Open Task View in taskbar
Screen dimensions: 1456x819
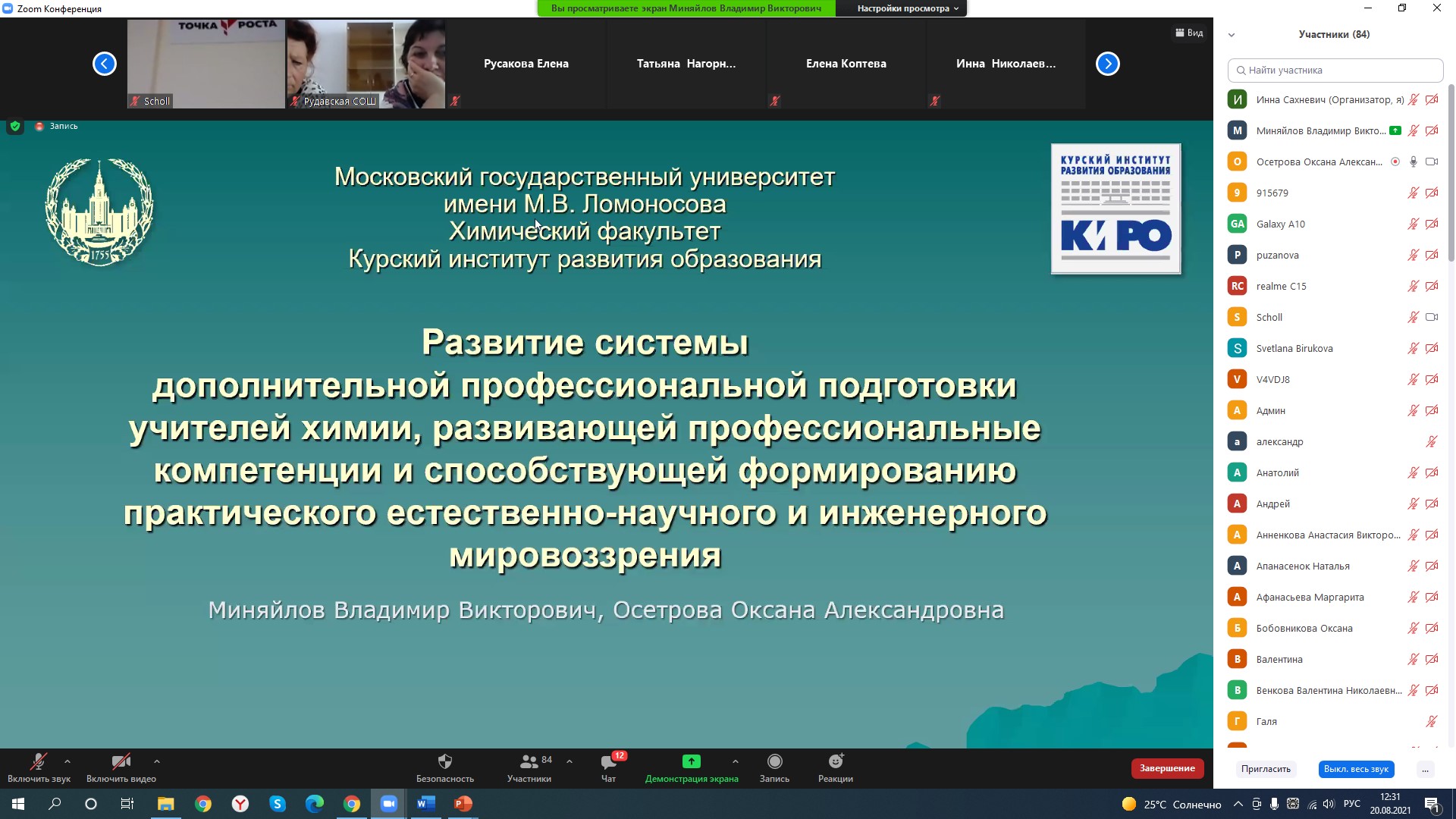point(127,804)
